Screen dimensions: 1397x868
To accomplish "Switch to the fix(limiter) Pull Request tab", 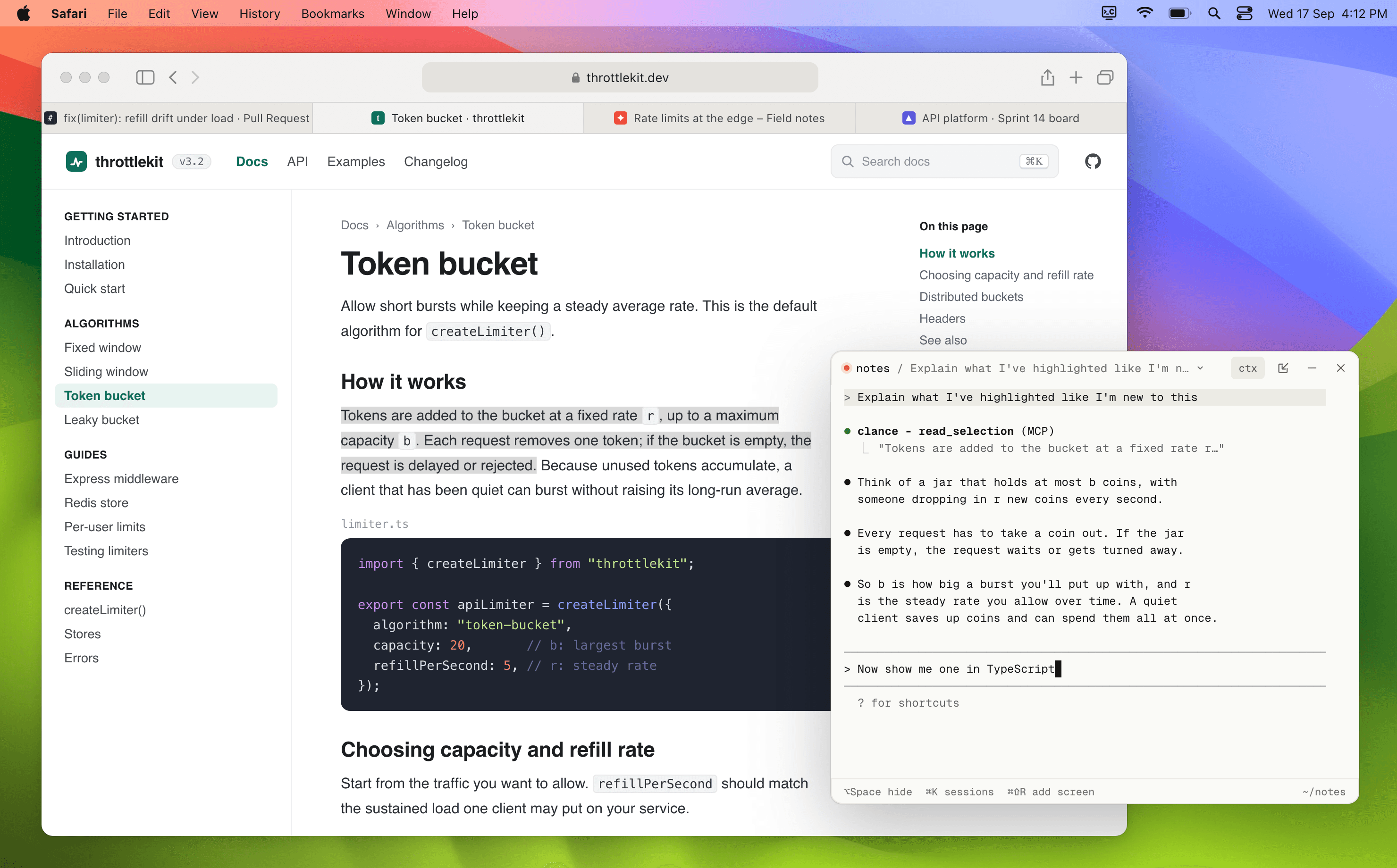I will point(177,118).
